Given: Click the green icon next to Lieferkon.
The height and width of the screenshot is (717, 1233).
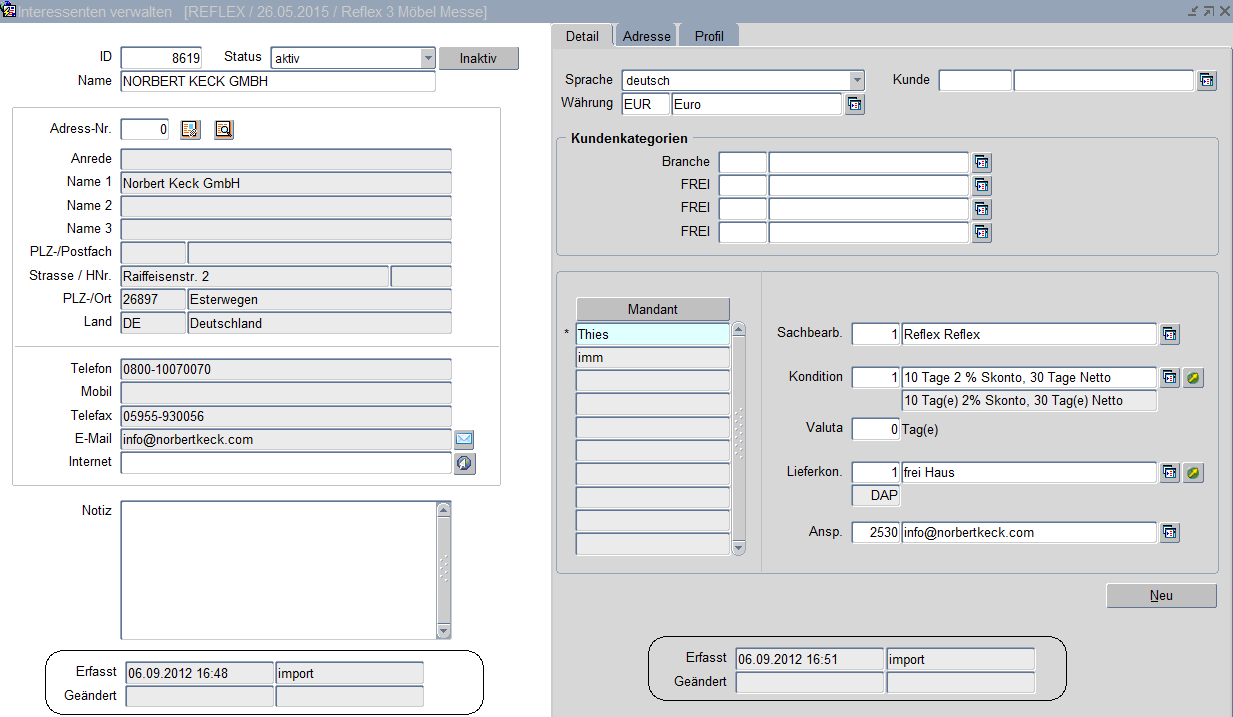Looking at the screenshot, I should [1193, 473].
